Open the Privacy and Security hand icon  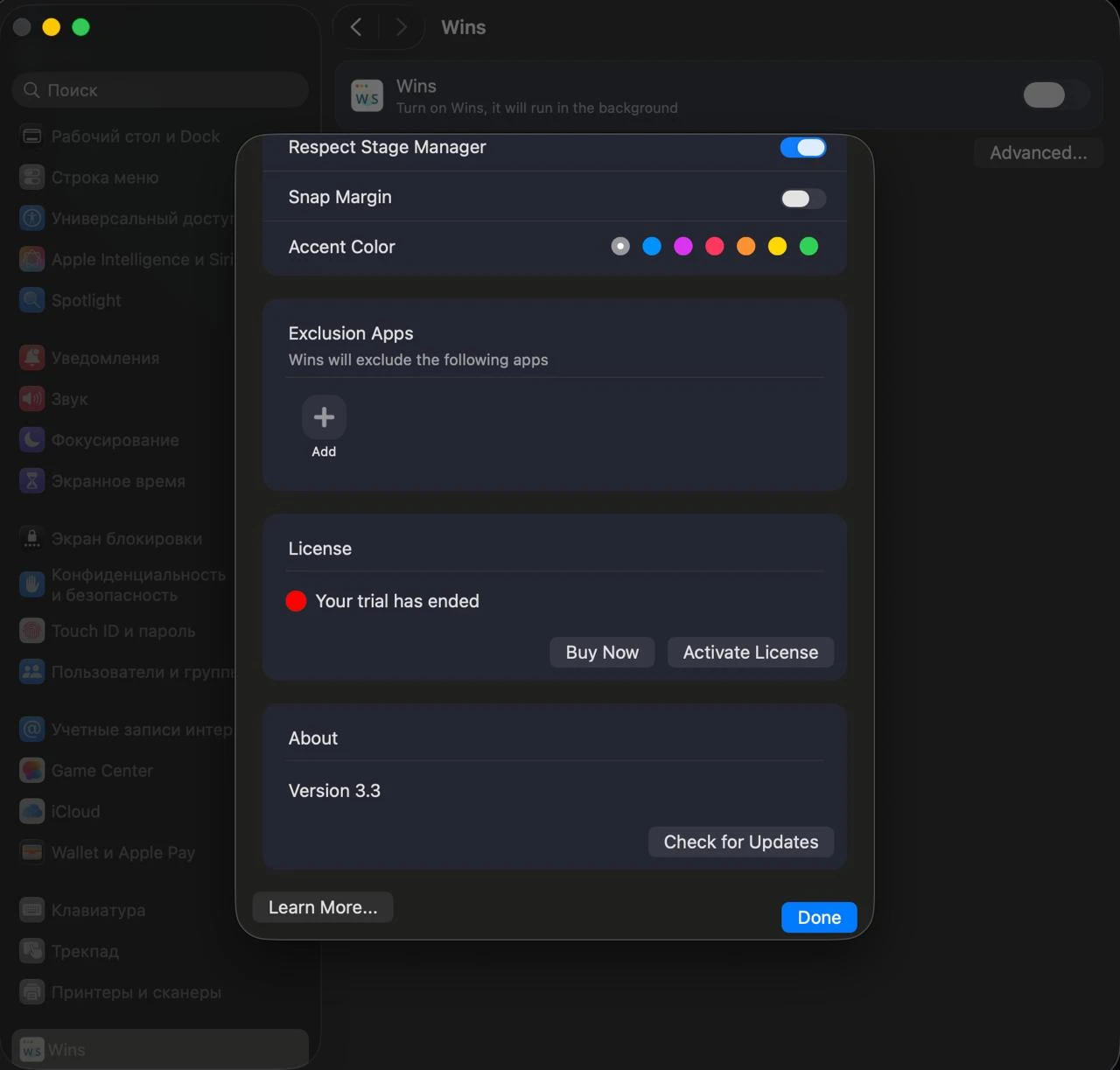[x=32, y=584]
